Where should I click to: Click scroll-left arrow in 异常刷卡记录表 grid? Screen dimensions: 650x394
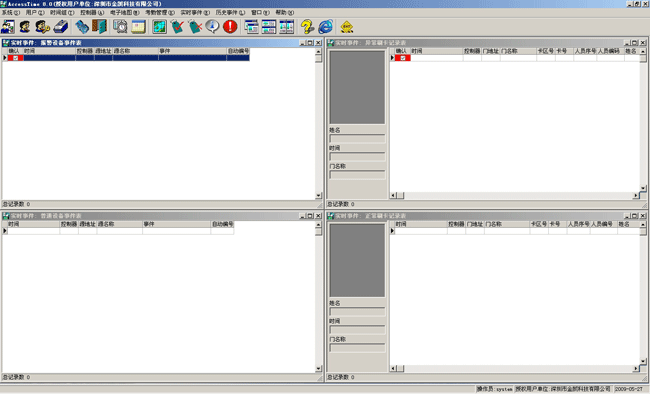point(393,195)
